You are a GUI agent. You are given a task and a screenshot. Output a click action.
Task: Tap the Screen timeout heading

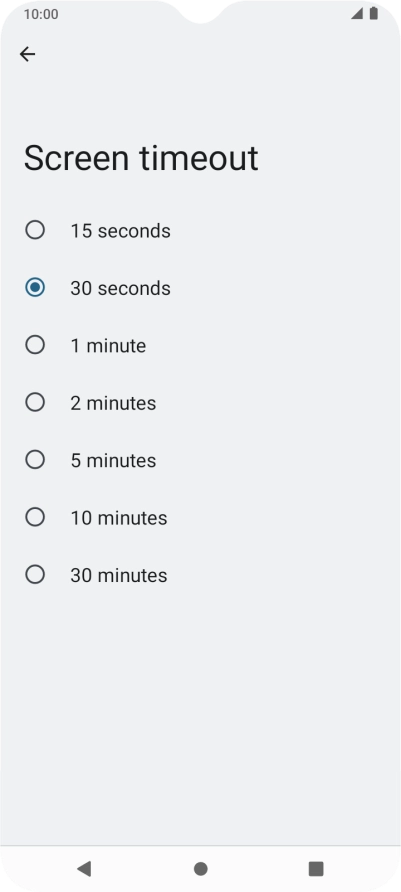141,158
